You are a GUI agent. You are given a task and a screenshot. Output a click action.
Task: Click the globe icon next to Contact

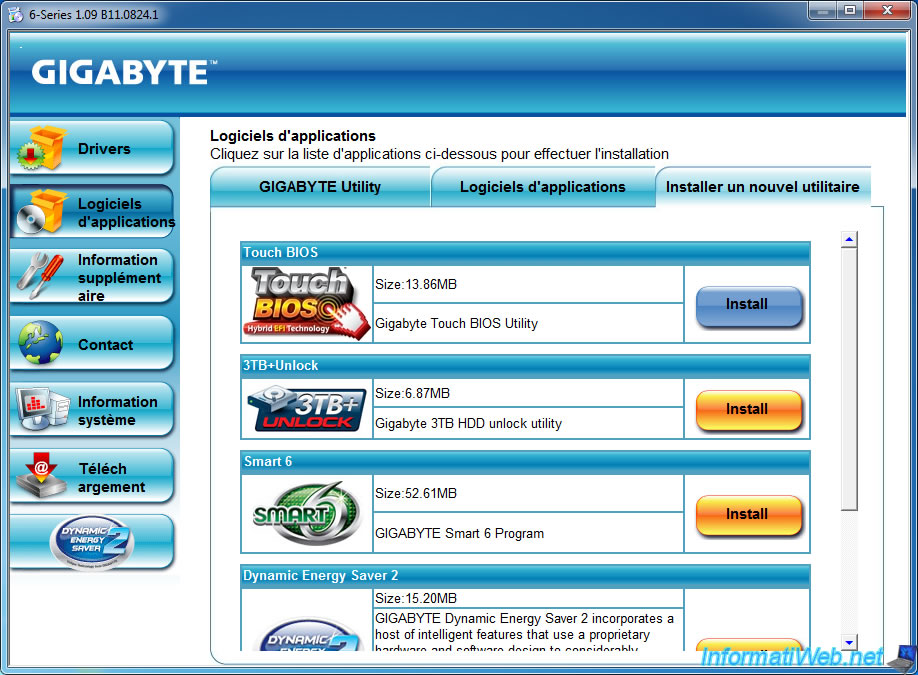(40, 342)
